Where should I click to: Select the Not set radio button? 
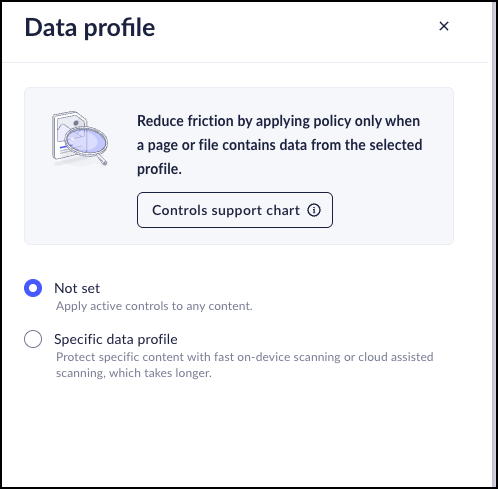33,288
